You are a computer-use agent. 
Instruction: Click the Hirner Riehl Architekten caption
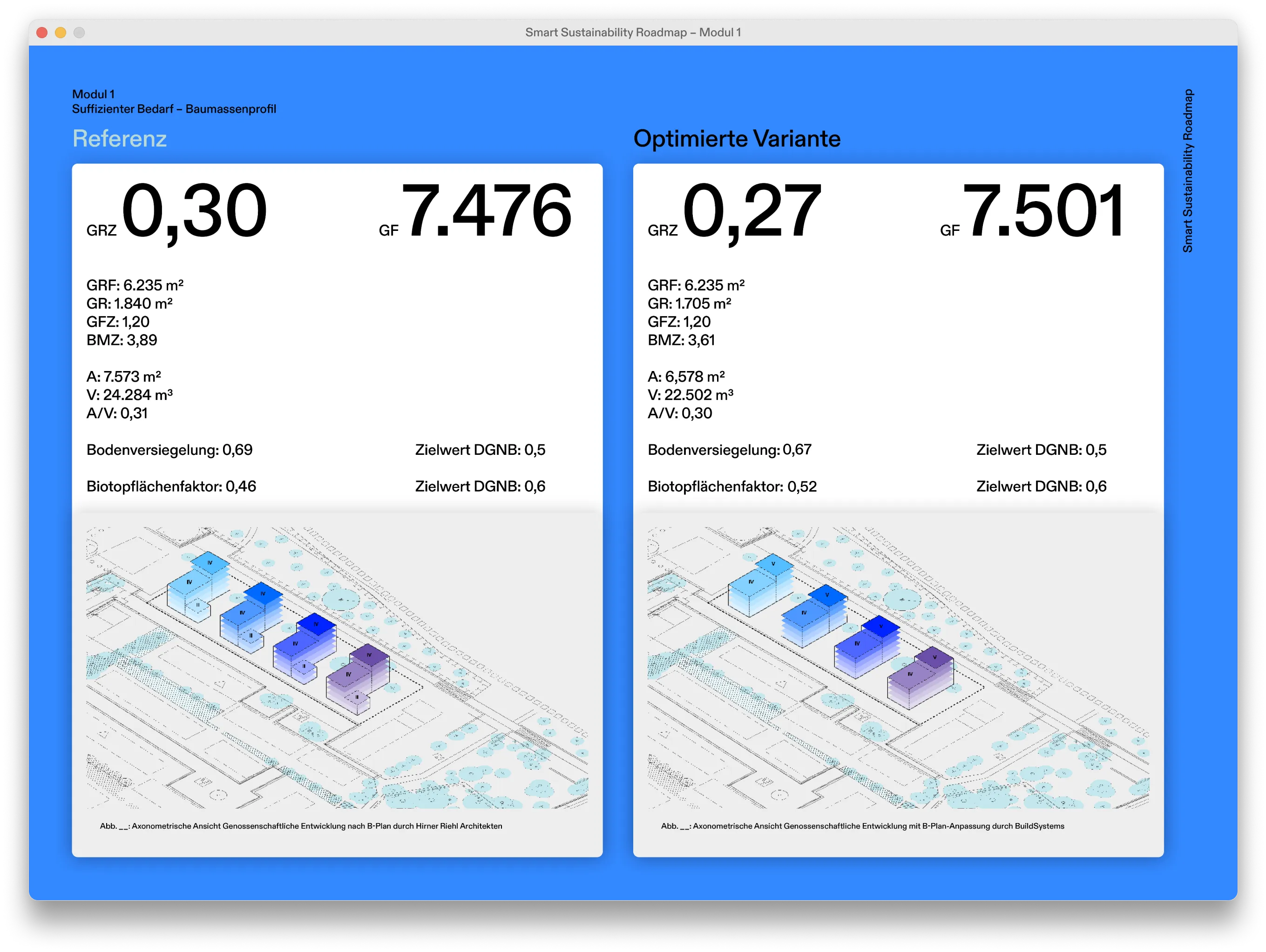301,825
